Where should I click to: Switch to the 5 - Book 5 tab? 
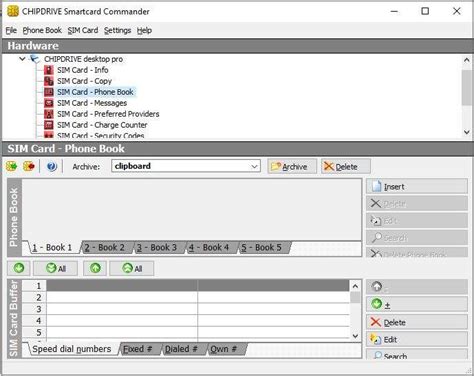pyautogui.click(x=262, y=248)
